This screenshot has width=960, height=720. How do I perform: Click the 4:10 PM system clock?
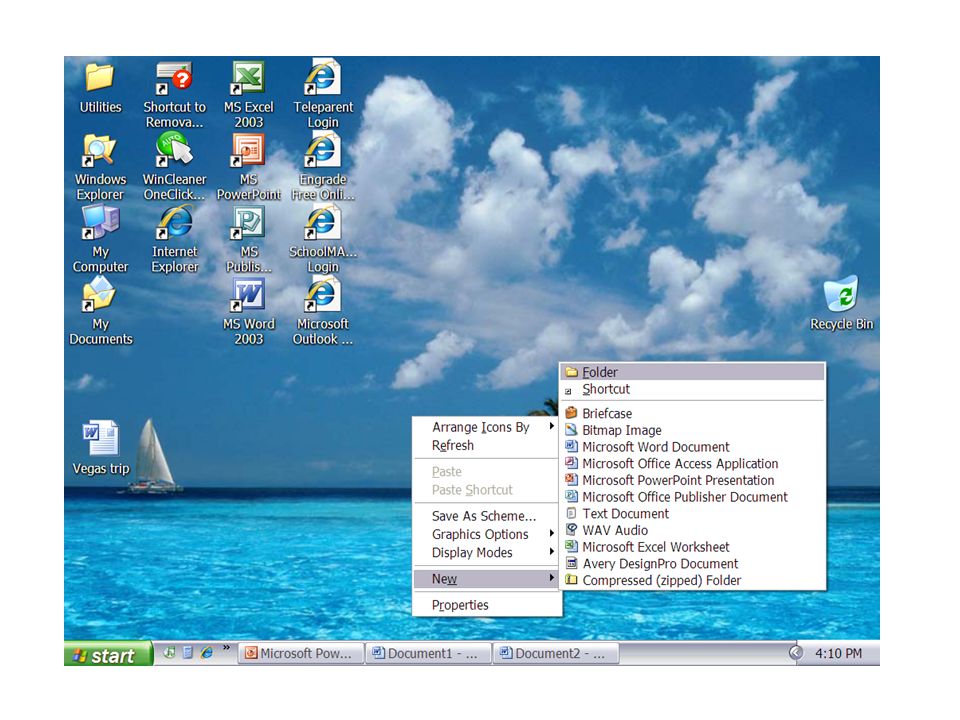point(838,653)
